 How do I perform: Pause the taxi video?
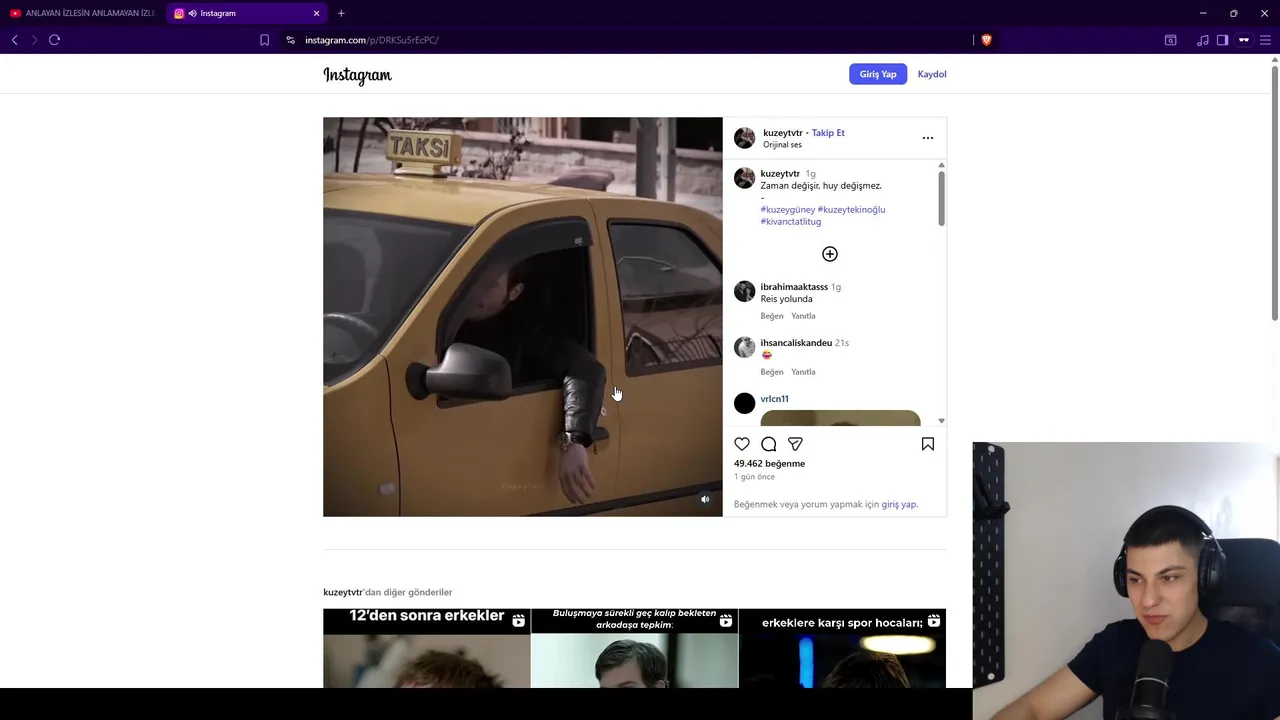point(522,317)
